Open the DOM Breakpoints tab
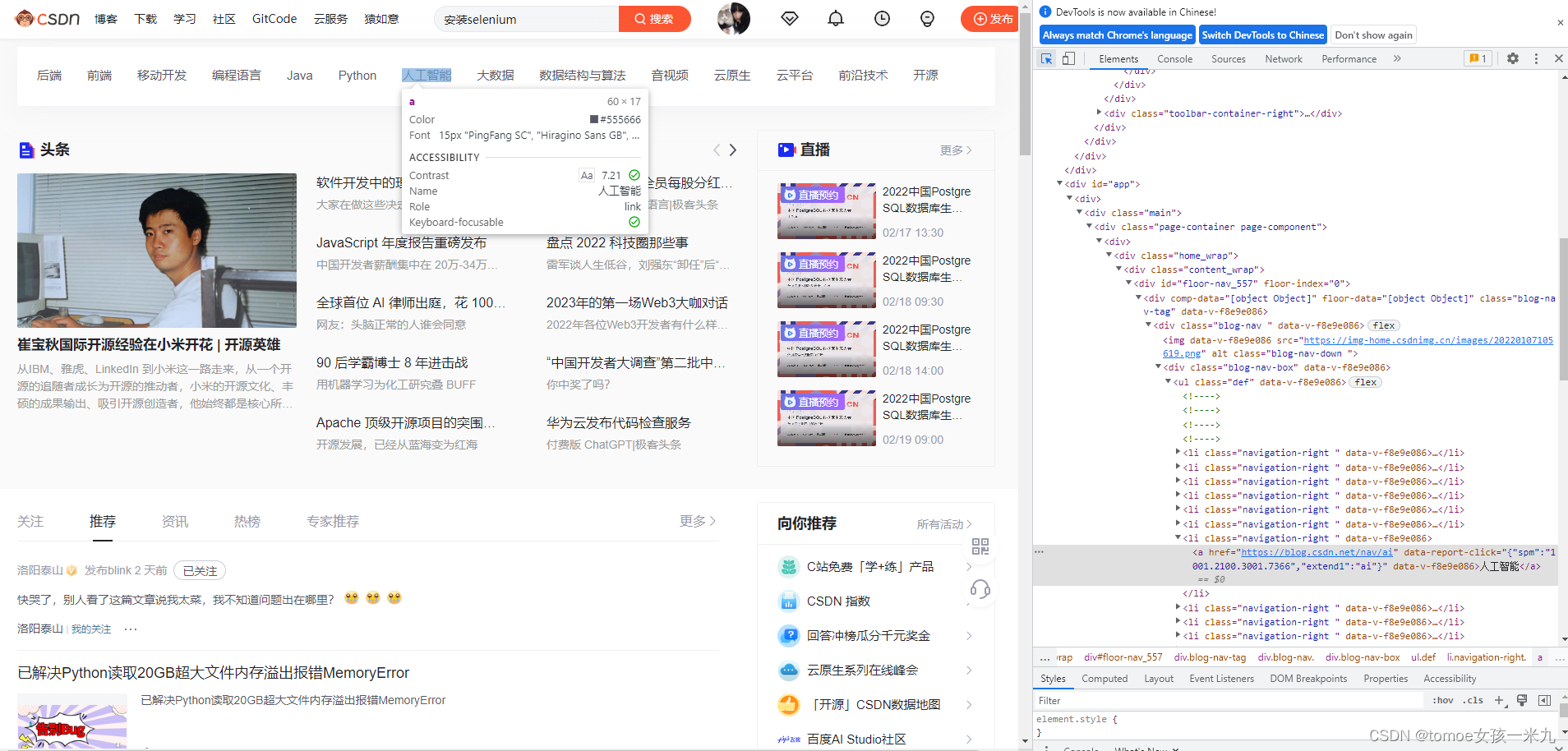This screenshot has width=1568, height=751. point(1308,679)
